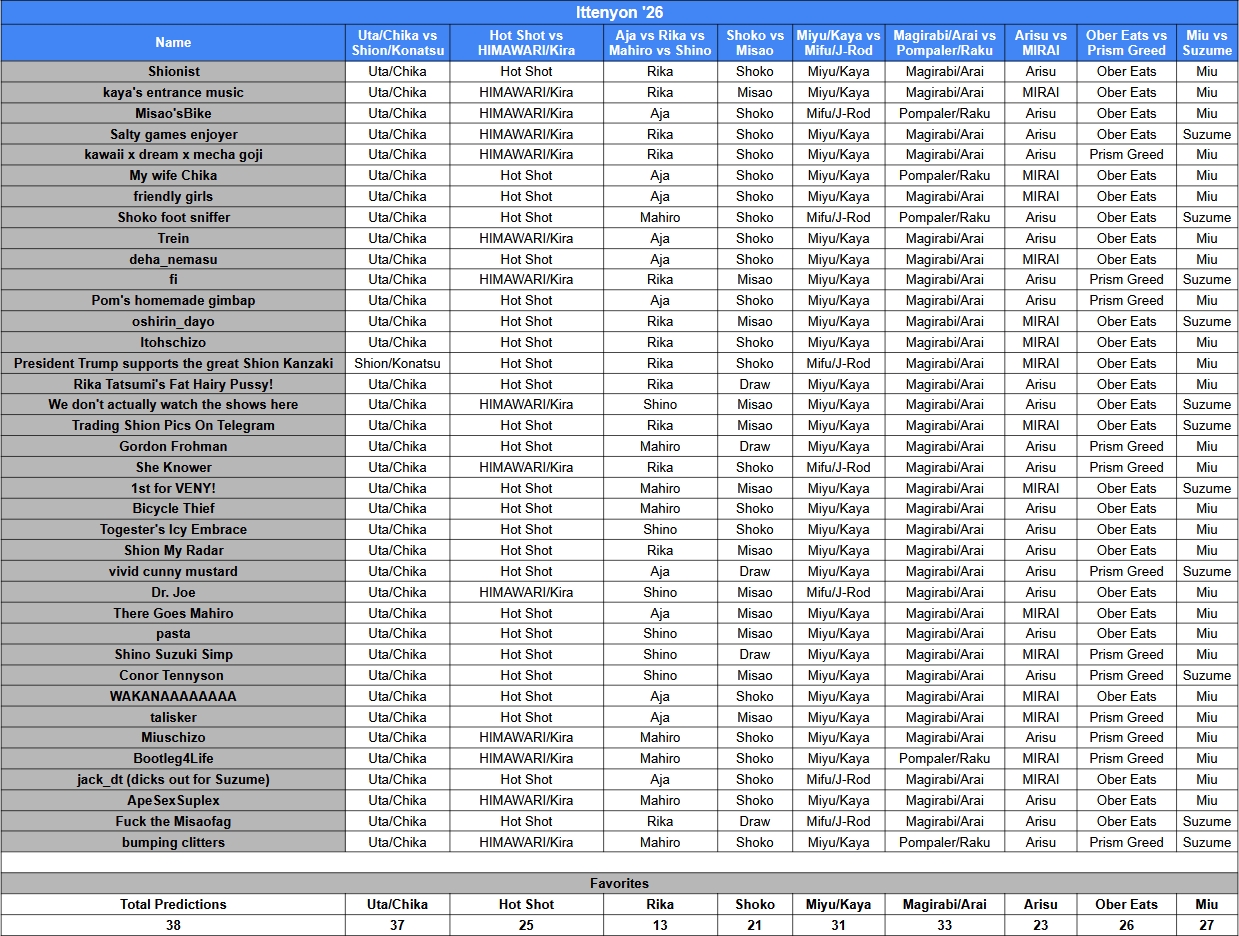Click 'Mahiro' in the Gordon Frohman row
Screen dimensions: 1239x936
tap(660, 447)
